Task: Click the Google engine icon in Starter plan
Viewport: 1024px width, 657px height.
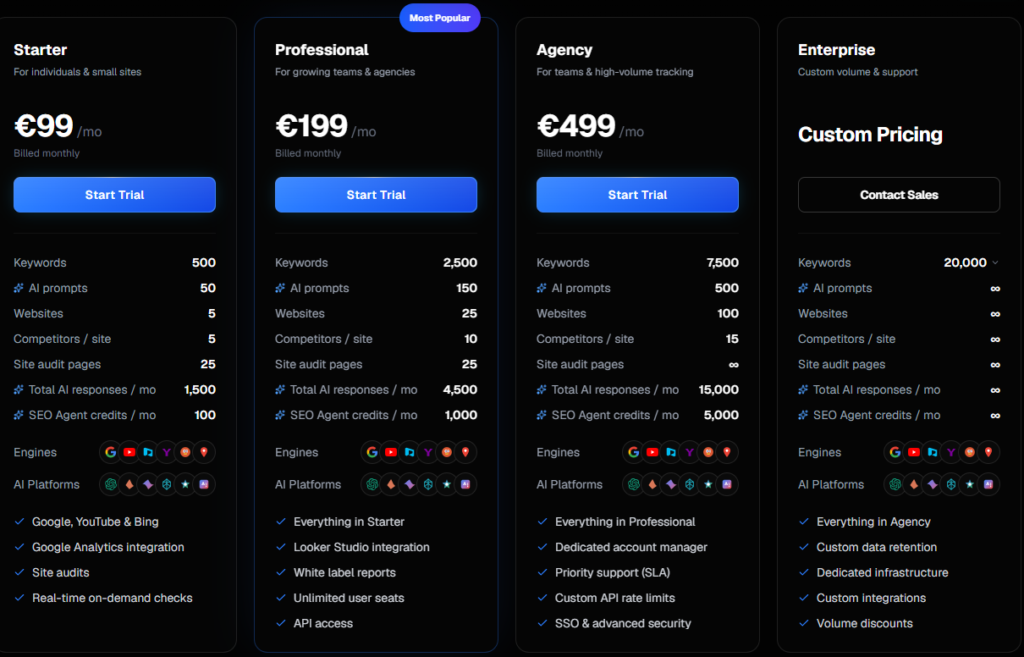Action: [x=110, y=452]
